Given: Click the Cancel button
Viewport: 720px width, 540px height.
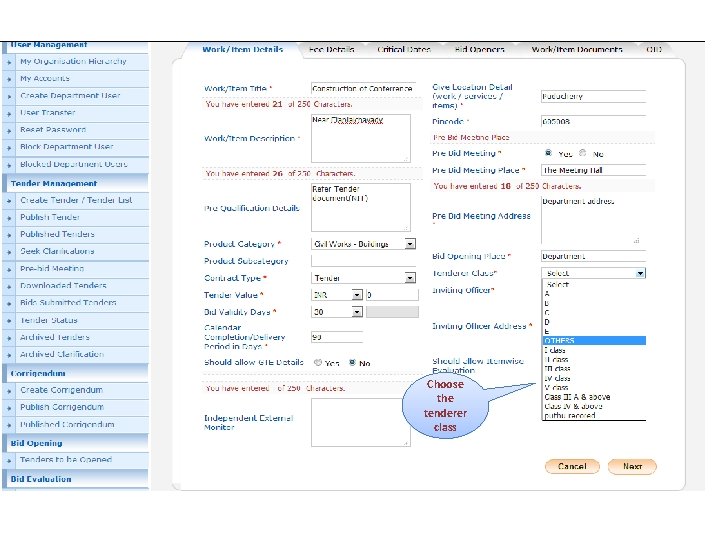Looking at the screenshot, I should pos(572,467).
